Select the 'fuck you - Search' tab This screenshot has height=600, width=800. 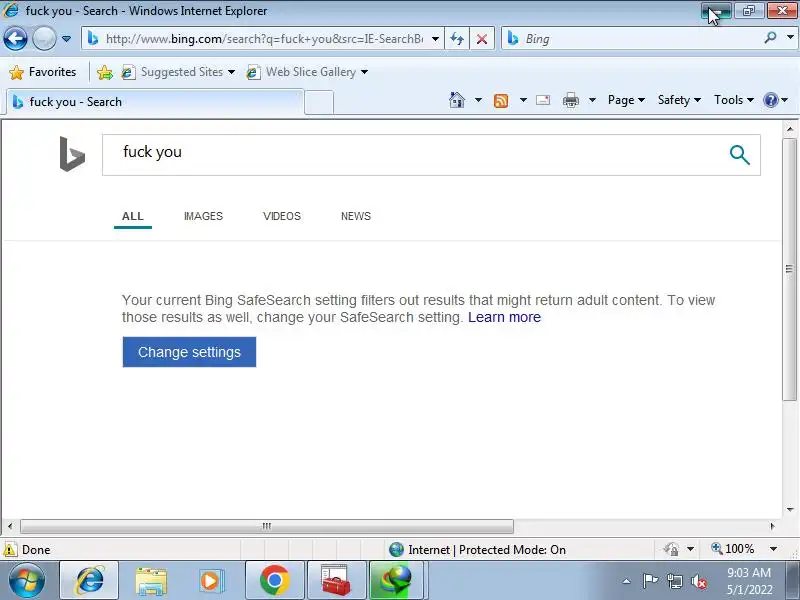coord(155,102)
